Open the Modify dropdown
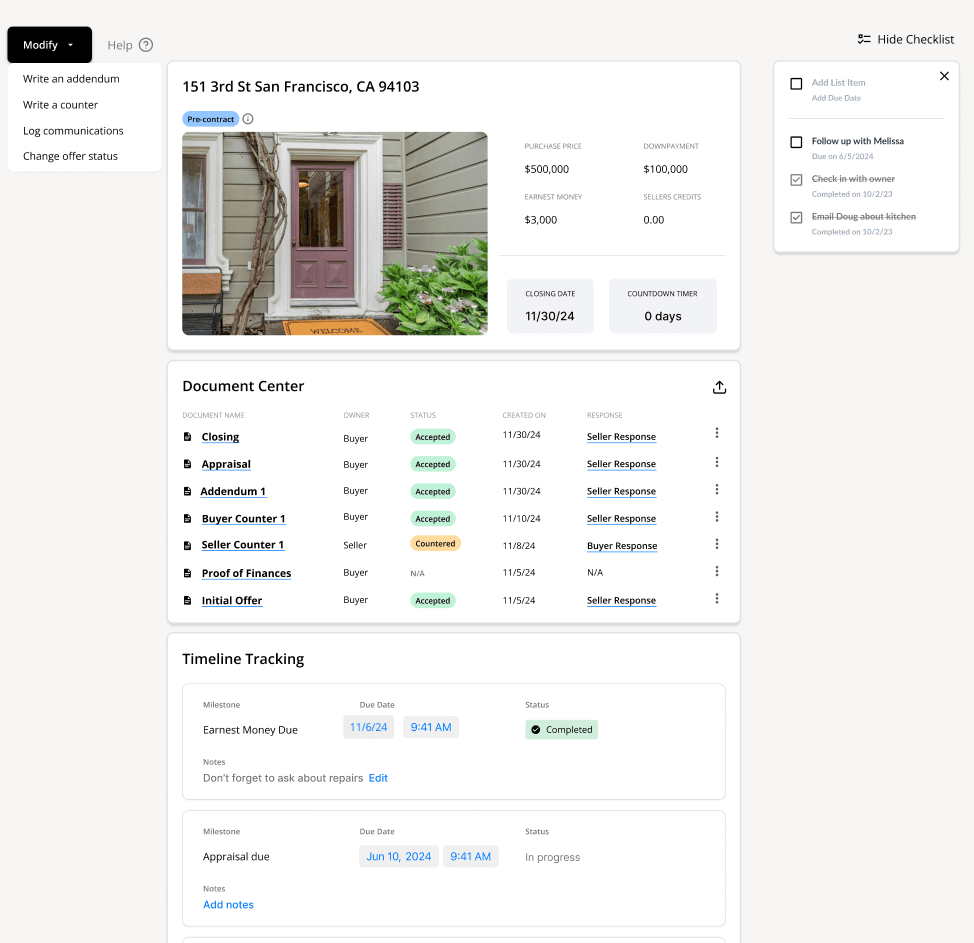Screen dimensions: 974x943 [48, 45]
